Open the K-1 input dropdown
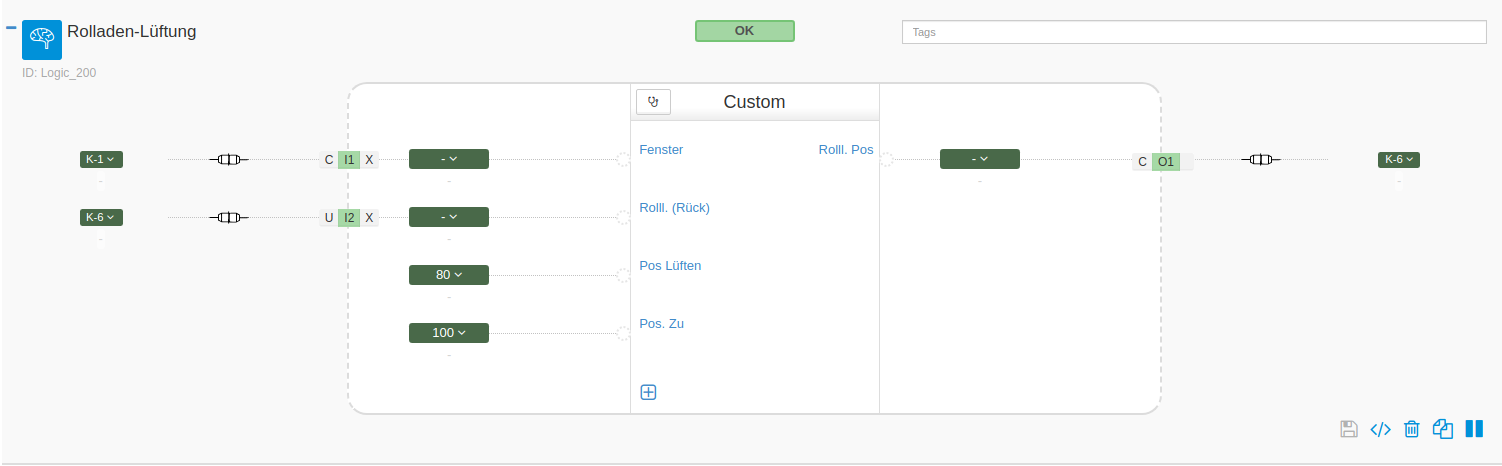The height and width of the screenshot is (466, 1502). pos(101,159)
